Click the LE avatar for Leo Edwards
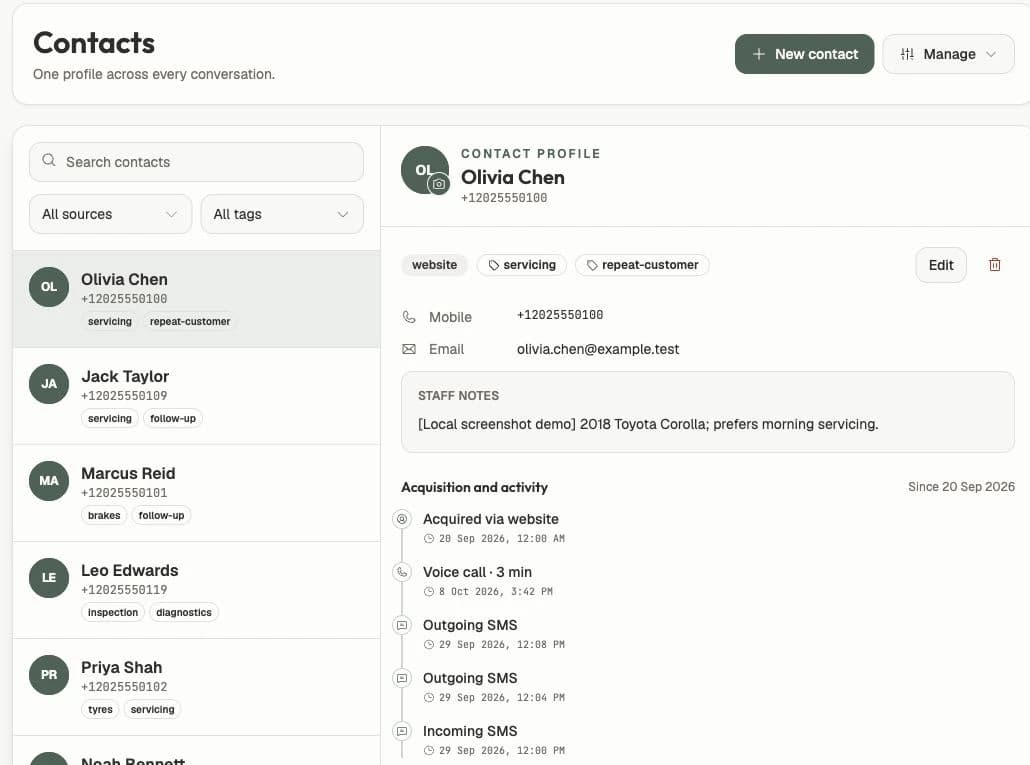Image resolution: width=1030 pixels, height=765 pixels. (x=49, y=578)
